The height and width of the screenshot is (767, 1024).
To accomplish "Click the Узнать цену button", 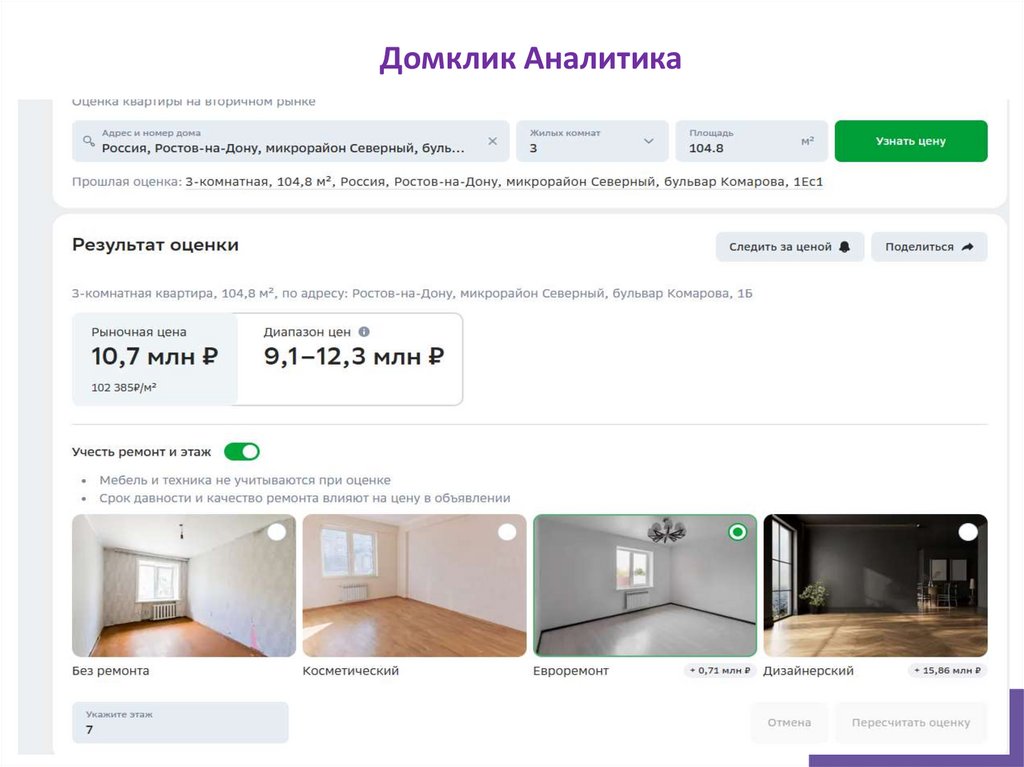I will coord(911,141).
